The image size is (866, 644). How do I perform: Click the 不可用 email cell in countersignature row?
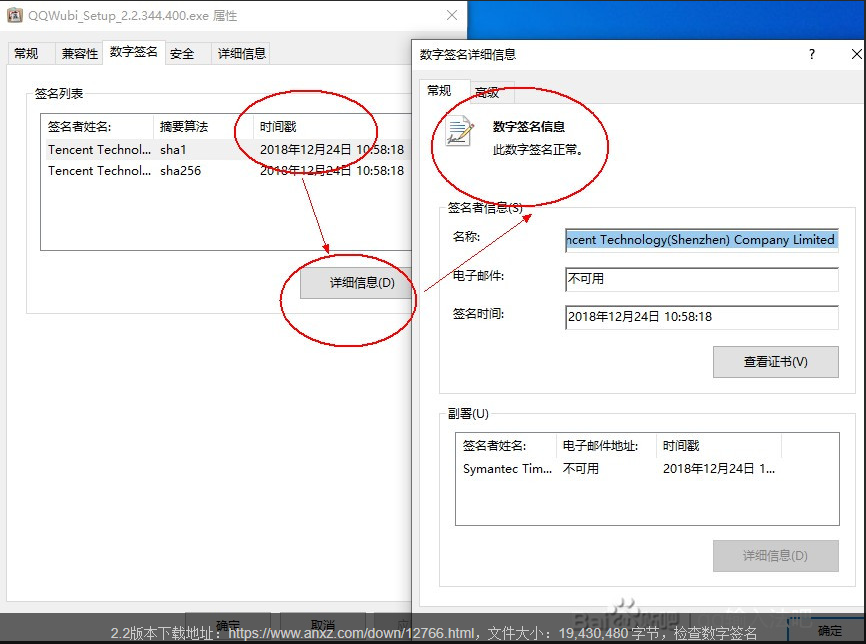click(x=580, y=469)
